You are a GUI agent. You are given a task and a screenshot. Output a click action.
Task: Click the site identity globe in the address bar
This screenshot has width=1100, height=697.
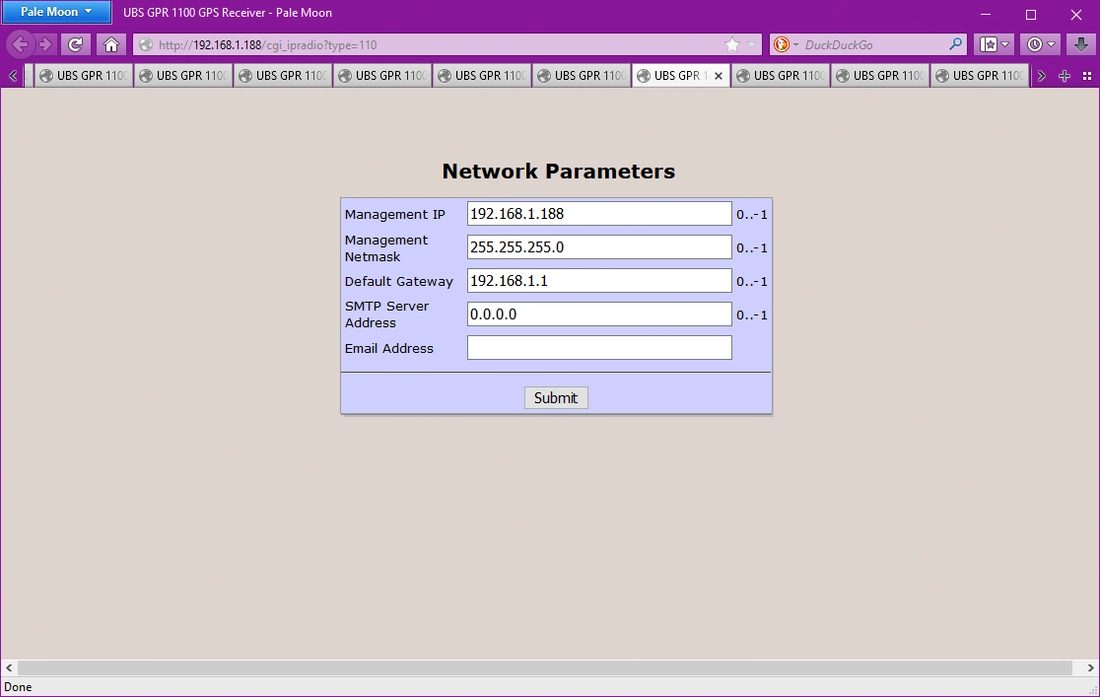click(146, 45)
